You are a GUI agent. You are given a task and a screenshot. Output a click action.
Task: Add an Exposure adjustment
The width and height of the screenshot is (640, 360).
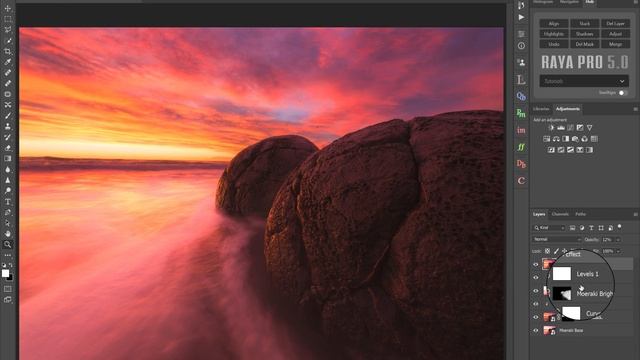tap(580, 128)
